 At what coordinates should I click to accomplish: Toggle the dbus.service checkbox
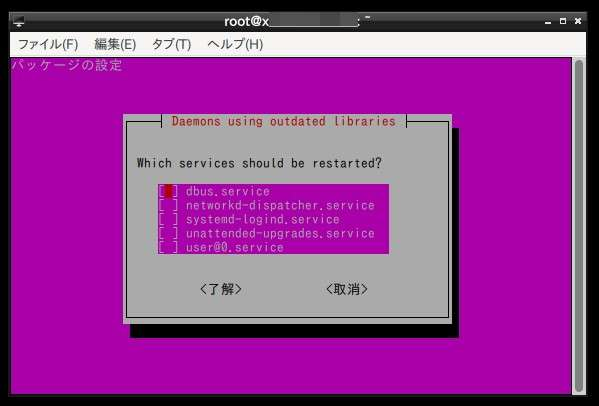coord(168,191)
